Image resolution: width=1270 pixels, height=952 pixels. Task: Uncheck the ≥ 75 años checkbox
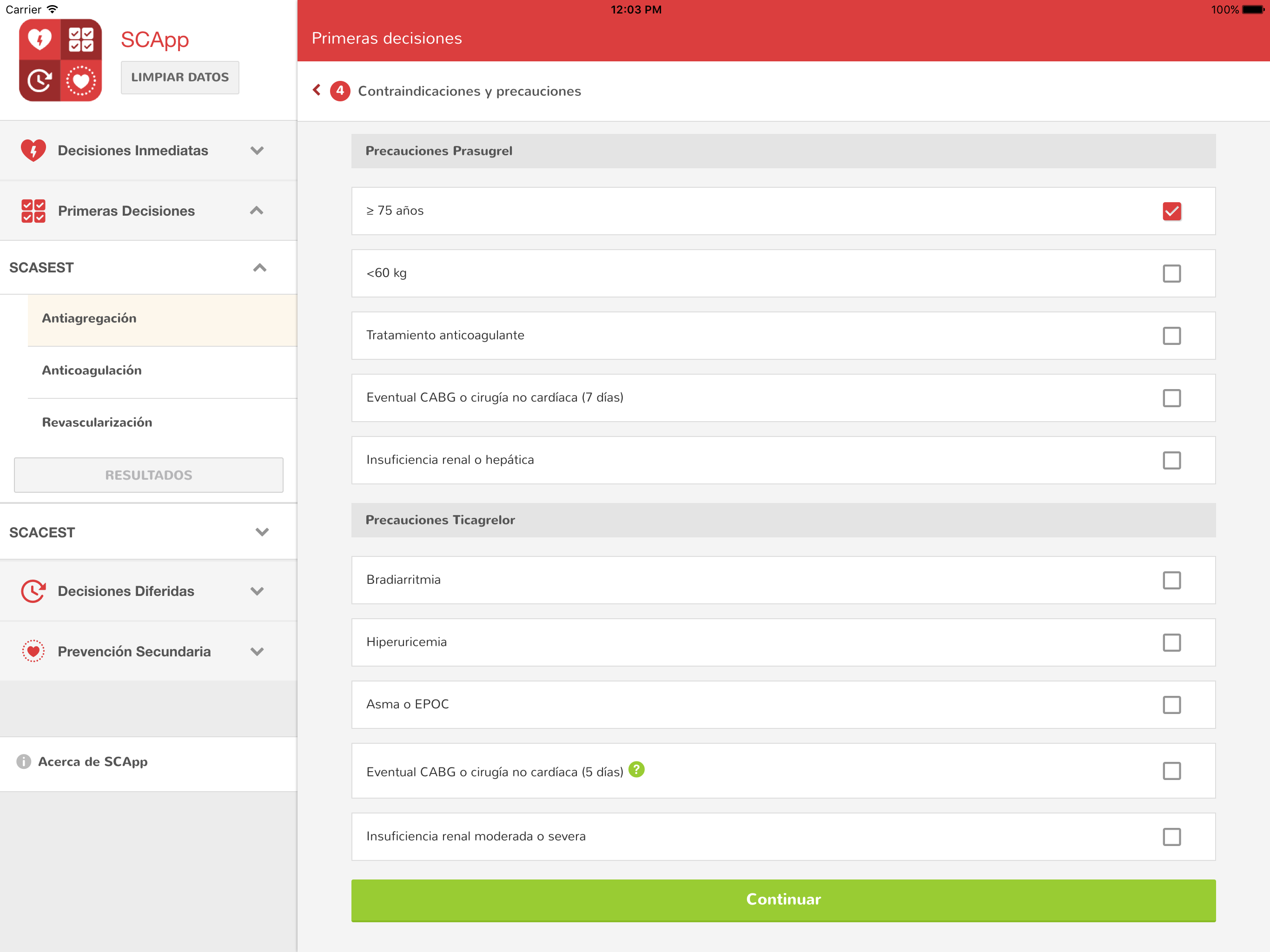pyautogui.click(x=1171, y=212)
